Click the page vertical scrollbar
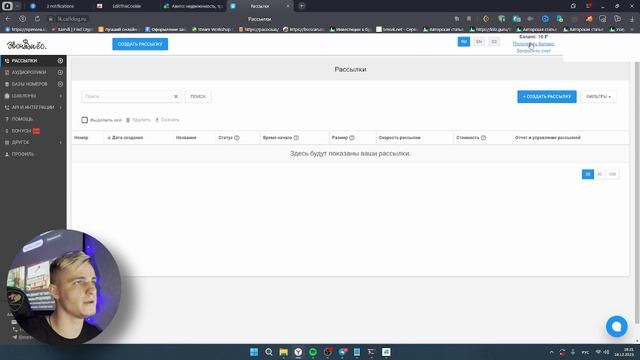Viewport: 640px width, 360px height. coord(637,192)
